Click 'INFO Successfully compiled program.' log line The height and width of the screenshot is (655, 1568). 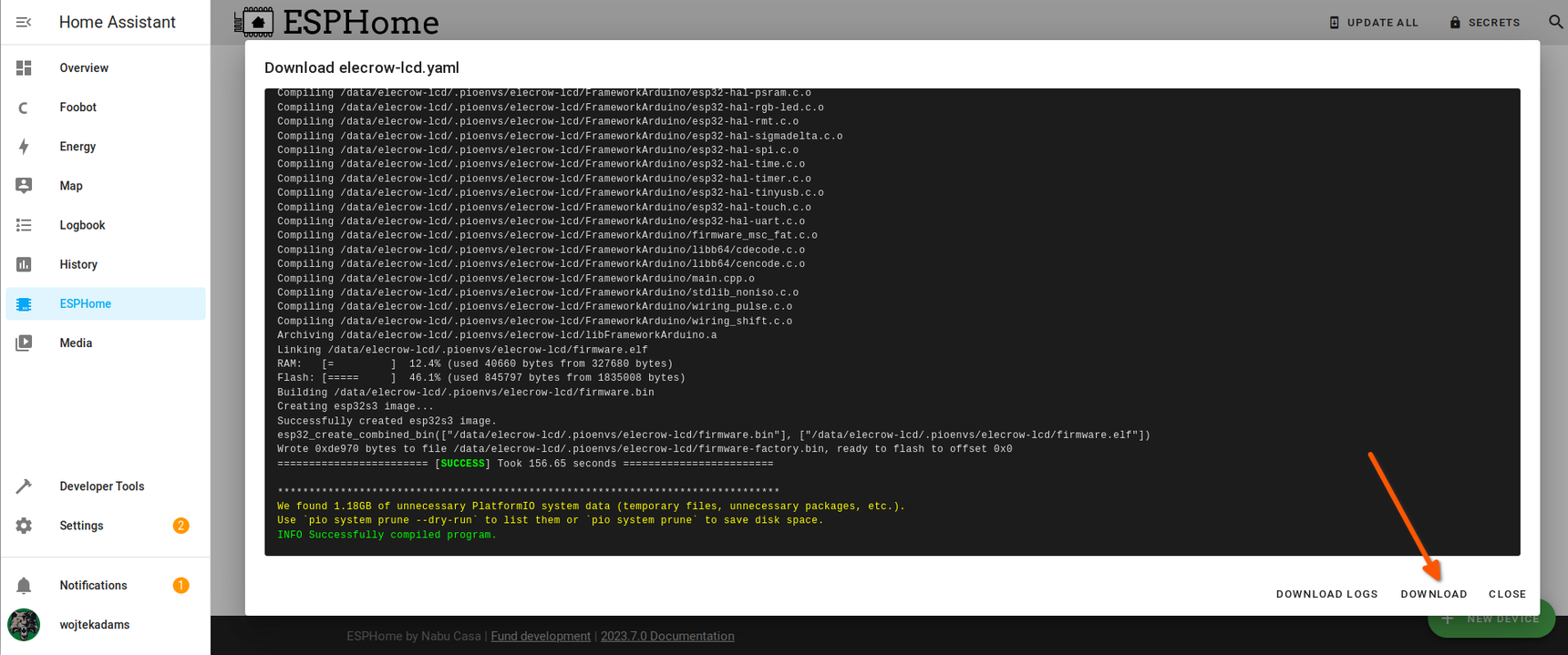[x=387, y=535]
